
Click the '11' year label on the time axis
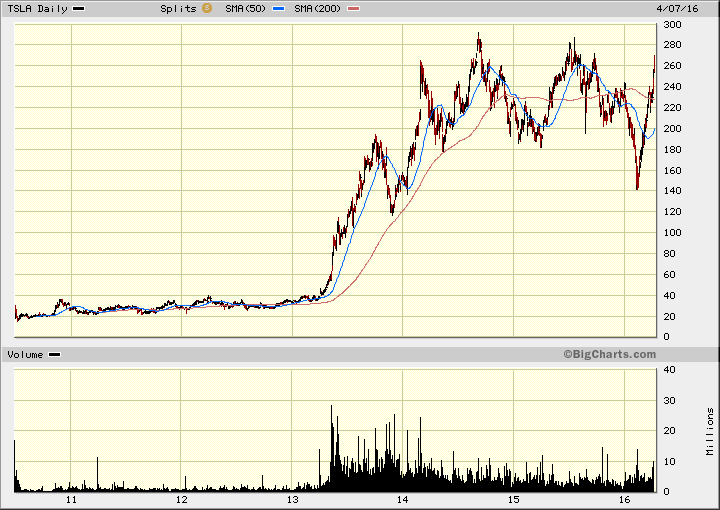[71, 499]
